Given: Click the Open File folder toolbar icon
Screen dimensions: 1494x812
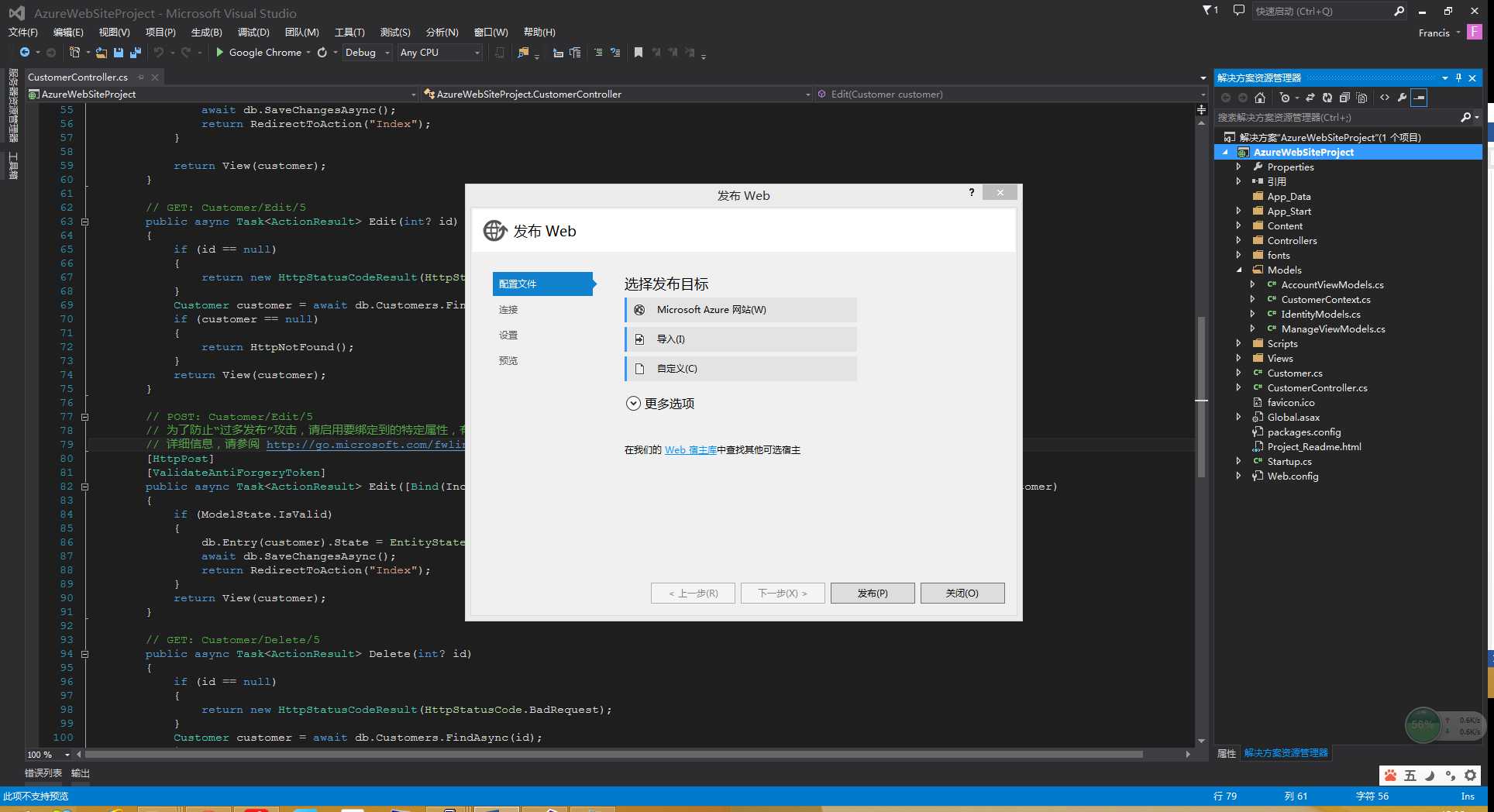Looking at the screenshot, I should click(102, 52).
